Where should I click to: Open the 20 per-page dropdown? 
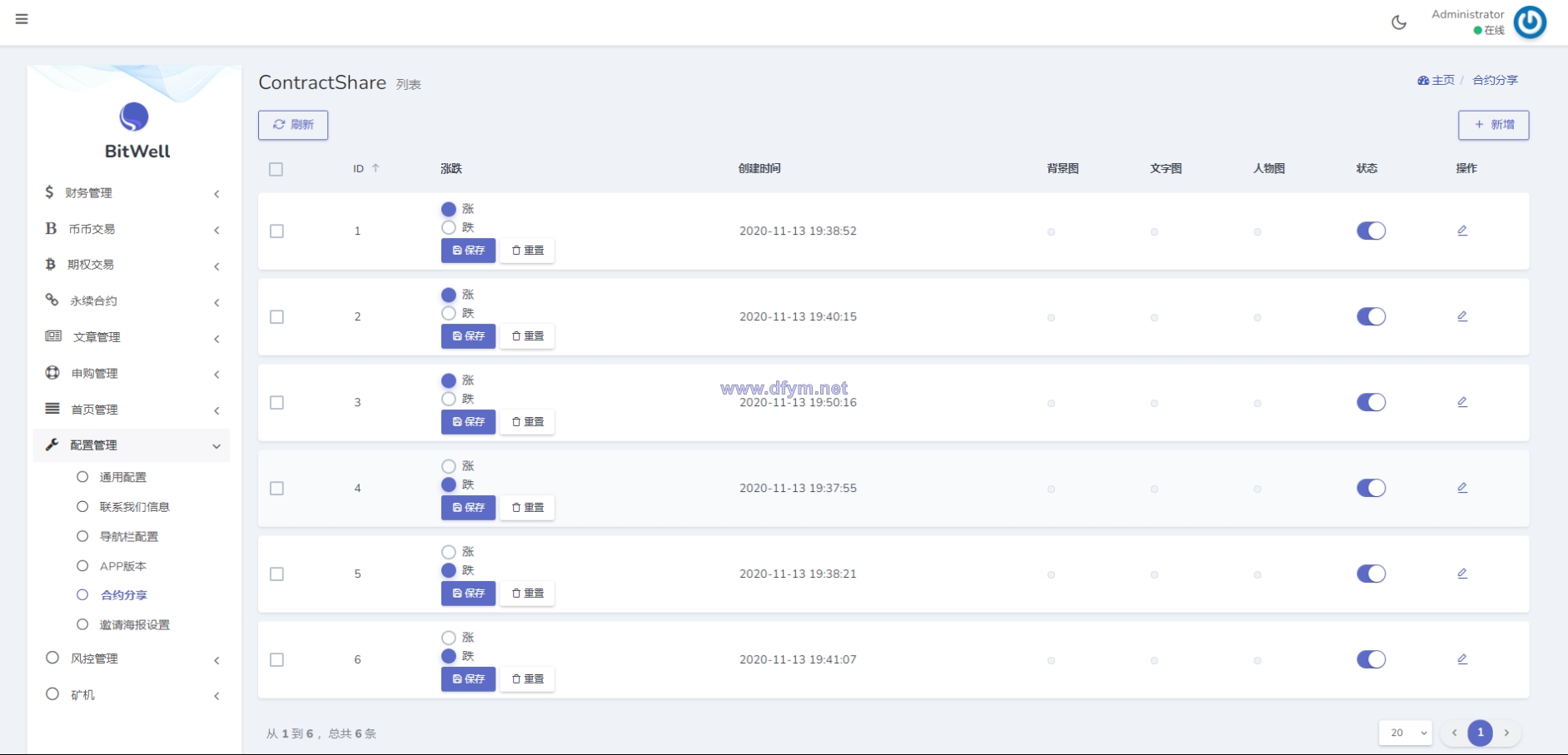(1406, 733)
